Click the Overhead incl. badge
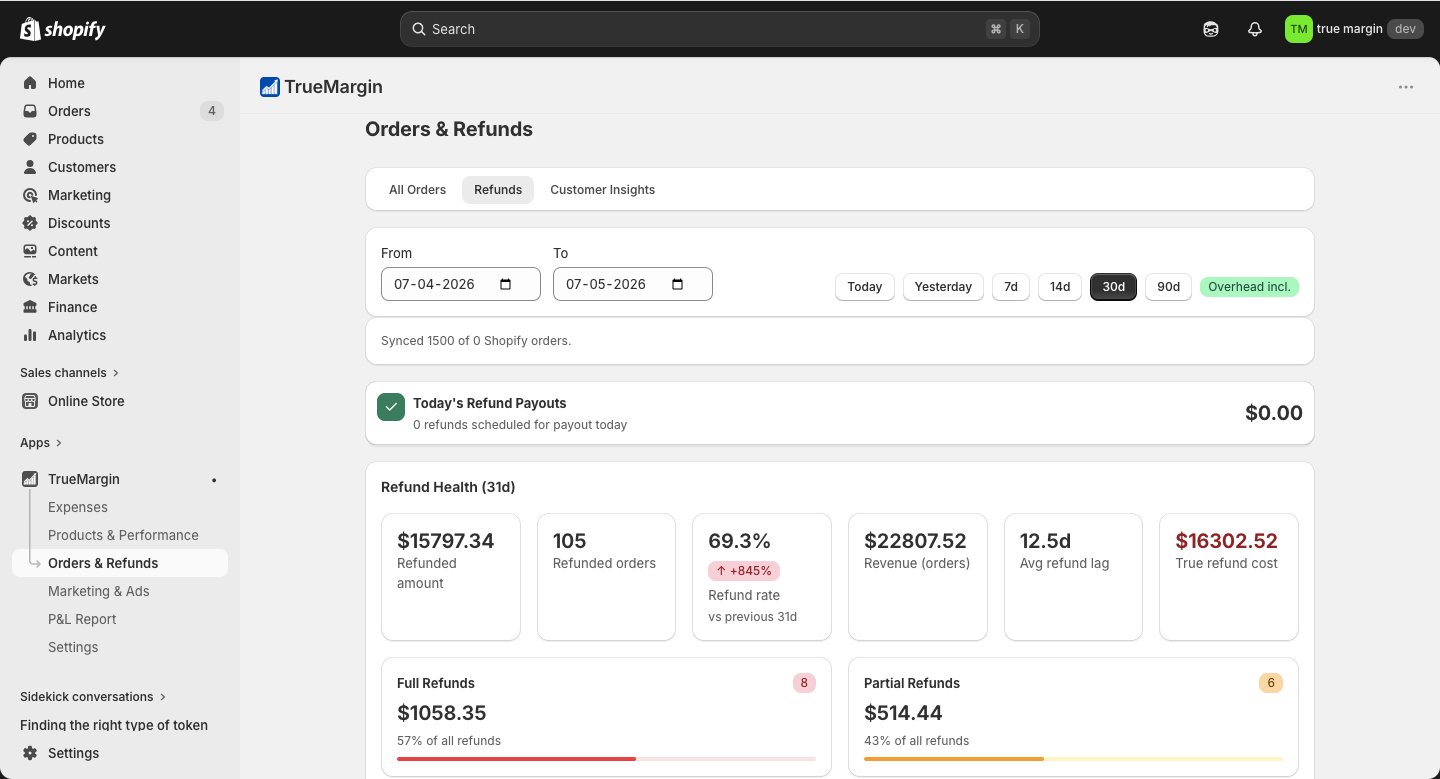 (x=1249, y=287)
